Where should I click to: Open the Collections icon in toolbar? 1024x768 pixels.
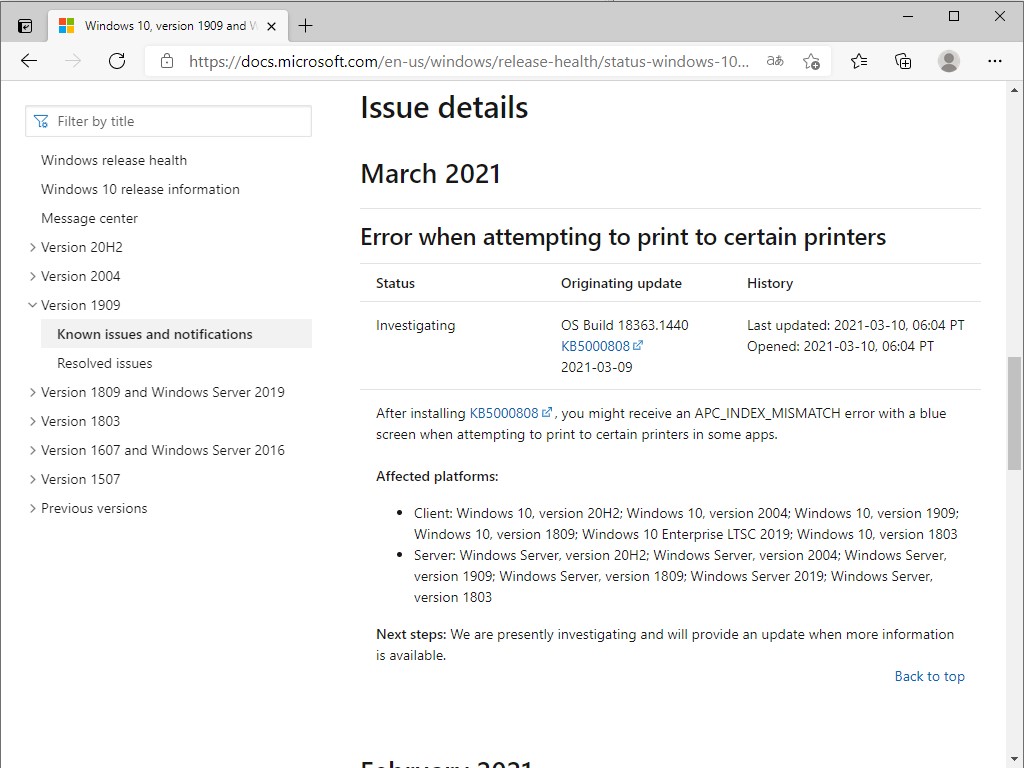903,61
